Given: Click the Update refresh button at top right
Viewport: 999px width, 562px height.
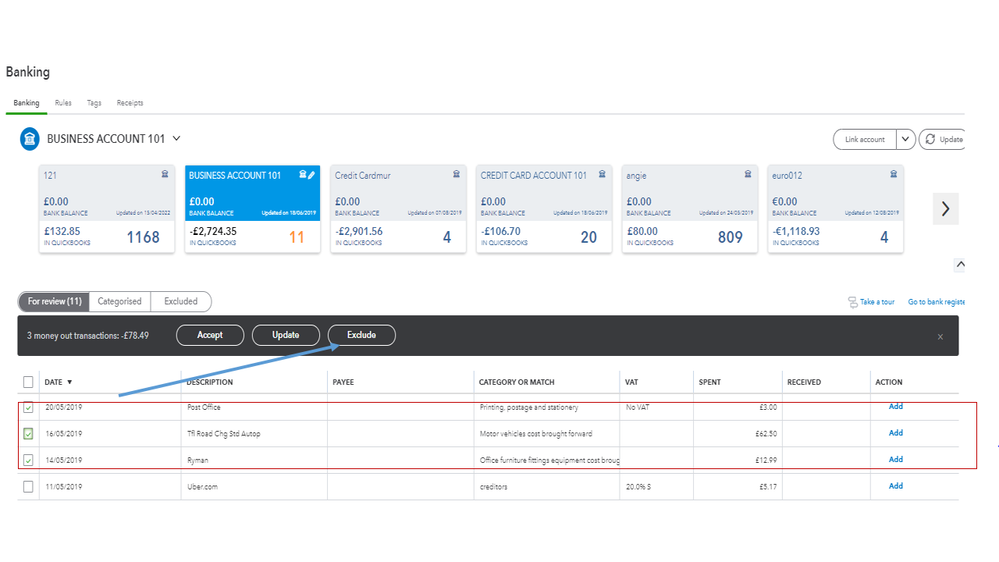Looking at the screenshot, I should click(943, 139).
